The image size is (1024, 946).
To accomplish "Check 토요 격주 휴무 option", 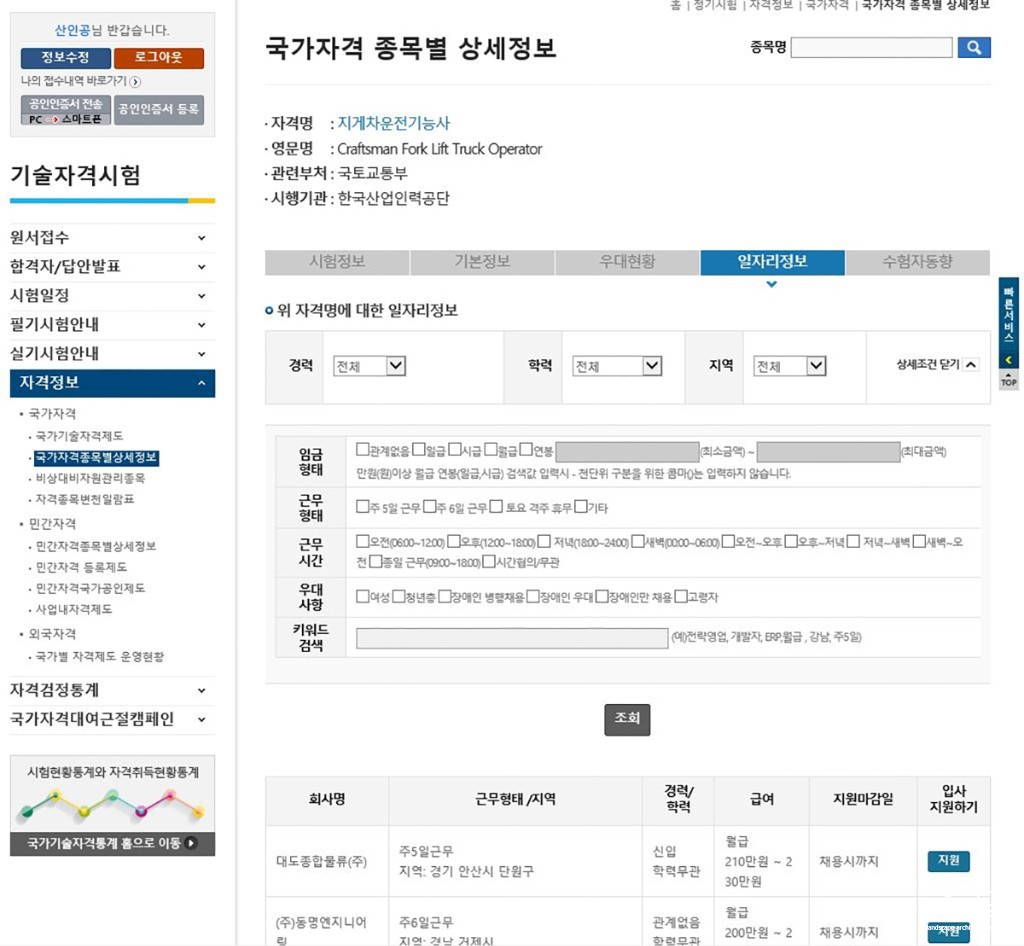I will click(x=496, y=507).
